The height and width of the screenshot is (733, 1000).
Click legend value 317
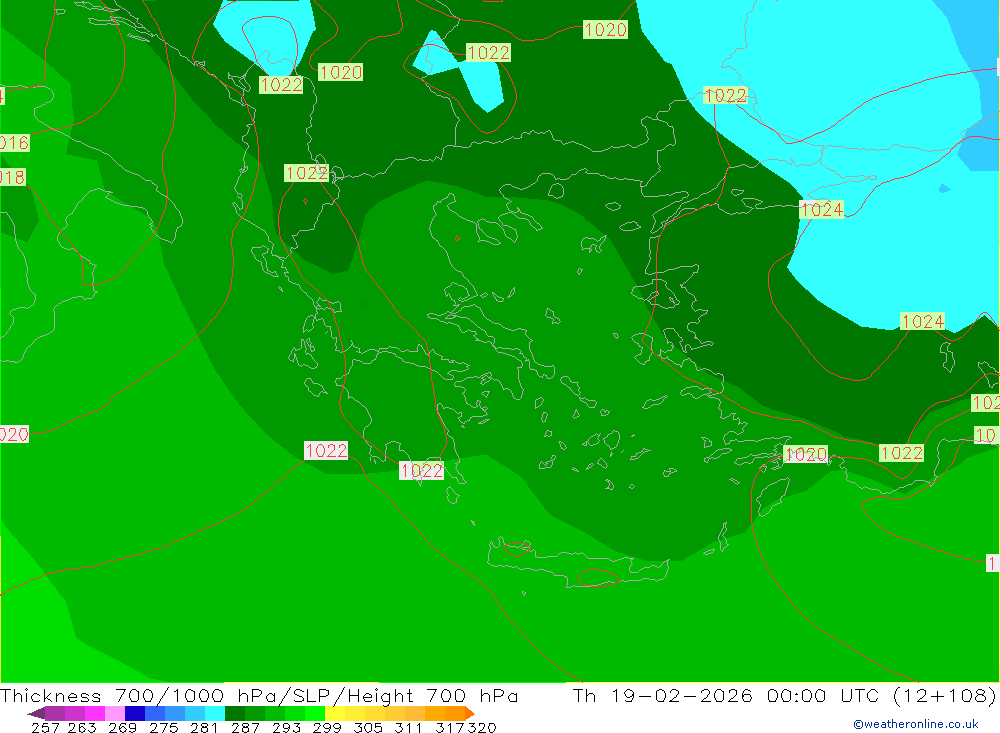(449, 727)
